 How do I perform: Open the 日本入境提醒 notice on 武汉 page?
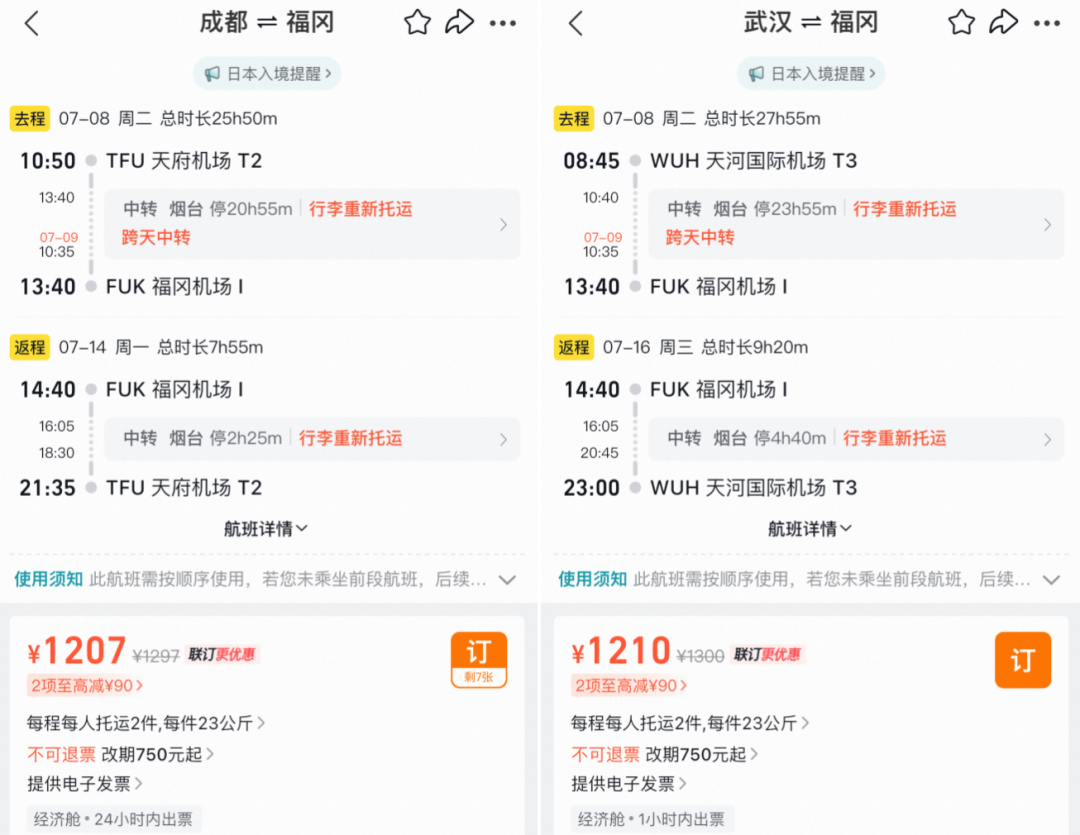click(x=810, y=73)
